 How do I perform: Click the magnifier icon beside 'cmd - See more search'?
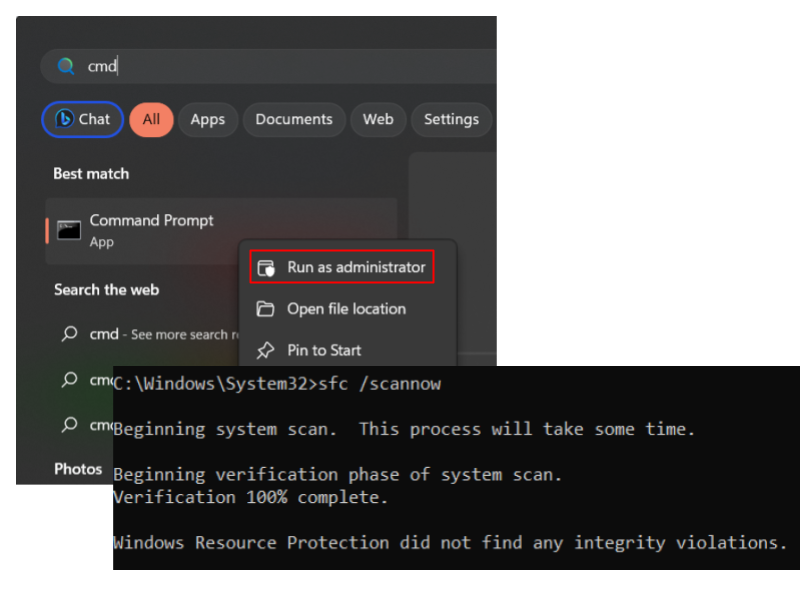69,334
